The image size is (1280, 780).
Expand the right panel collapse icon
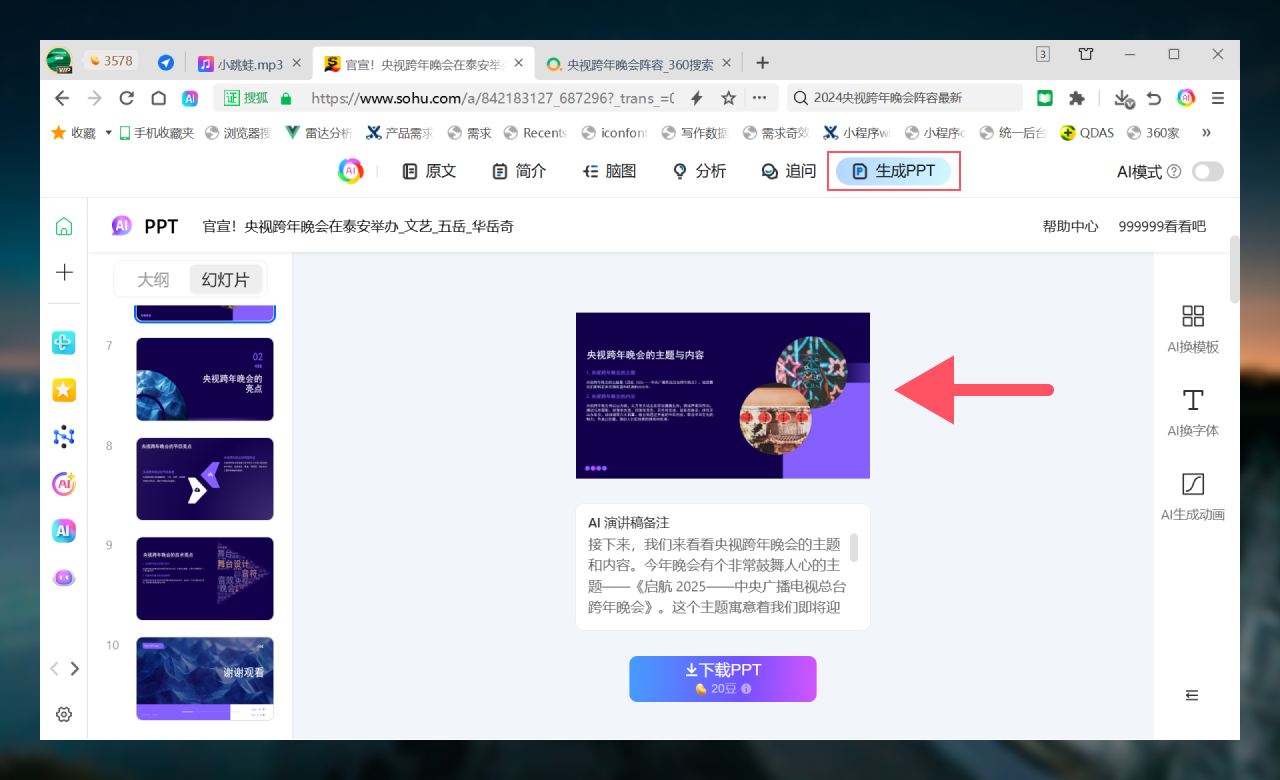click(x=1192, y=695)
